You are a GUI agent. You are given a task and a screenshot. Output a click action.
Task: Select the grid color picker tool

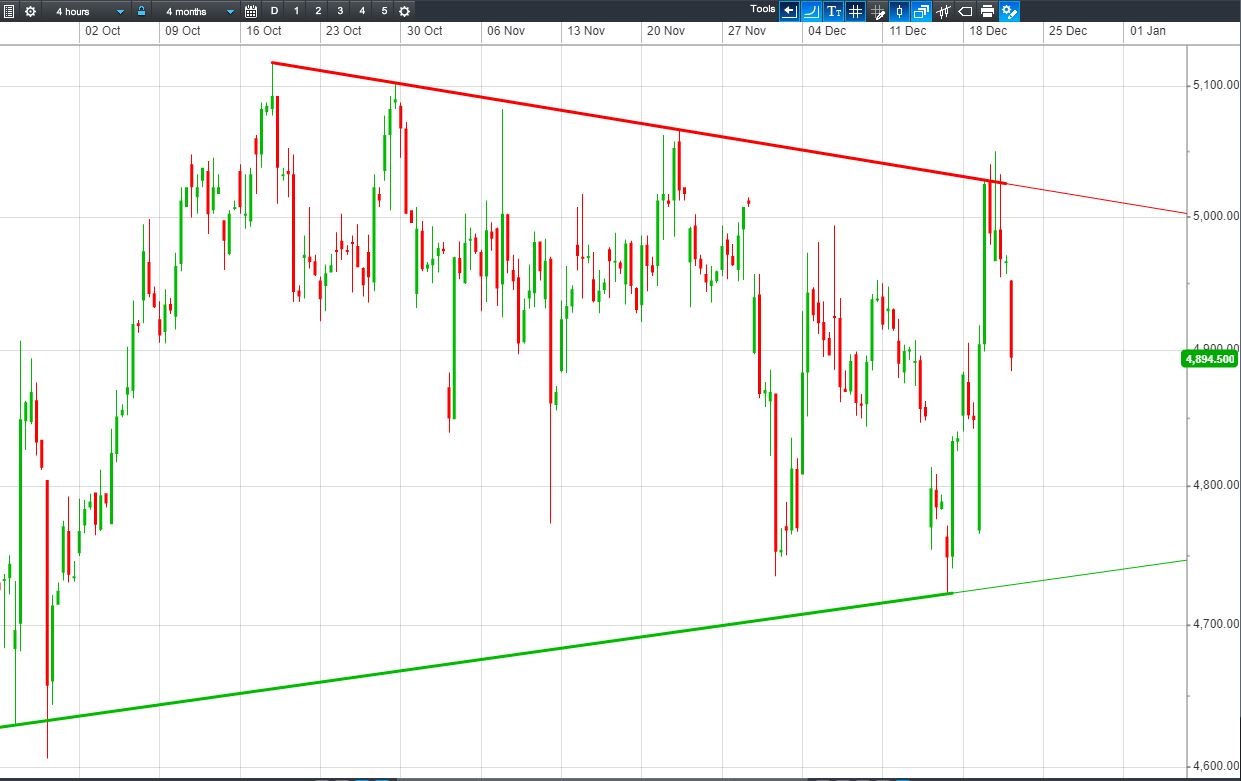point(877,11)
